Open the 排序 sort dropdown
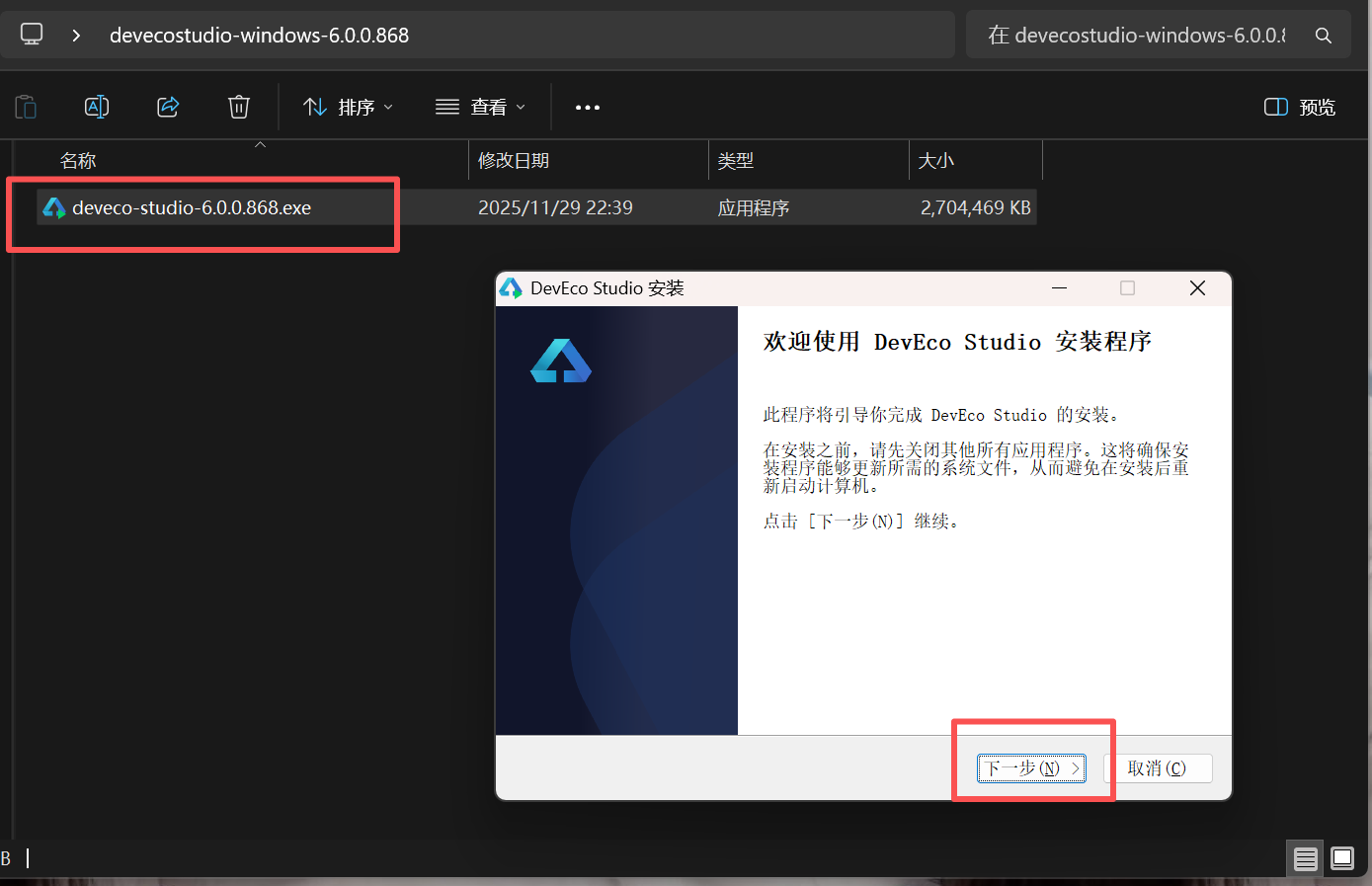Viewport: 1372px width, 886px height. click(x=348, y=107)
